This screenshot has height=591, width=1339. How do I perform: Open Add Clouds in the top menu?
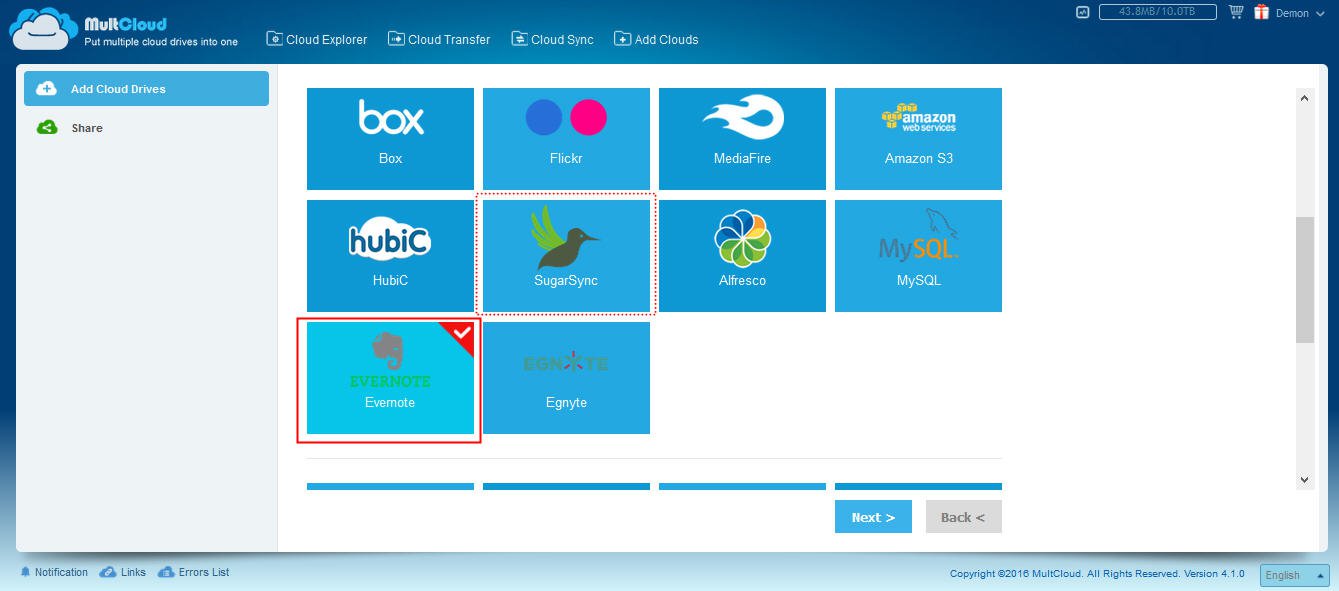click(656, 39)
